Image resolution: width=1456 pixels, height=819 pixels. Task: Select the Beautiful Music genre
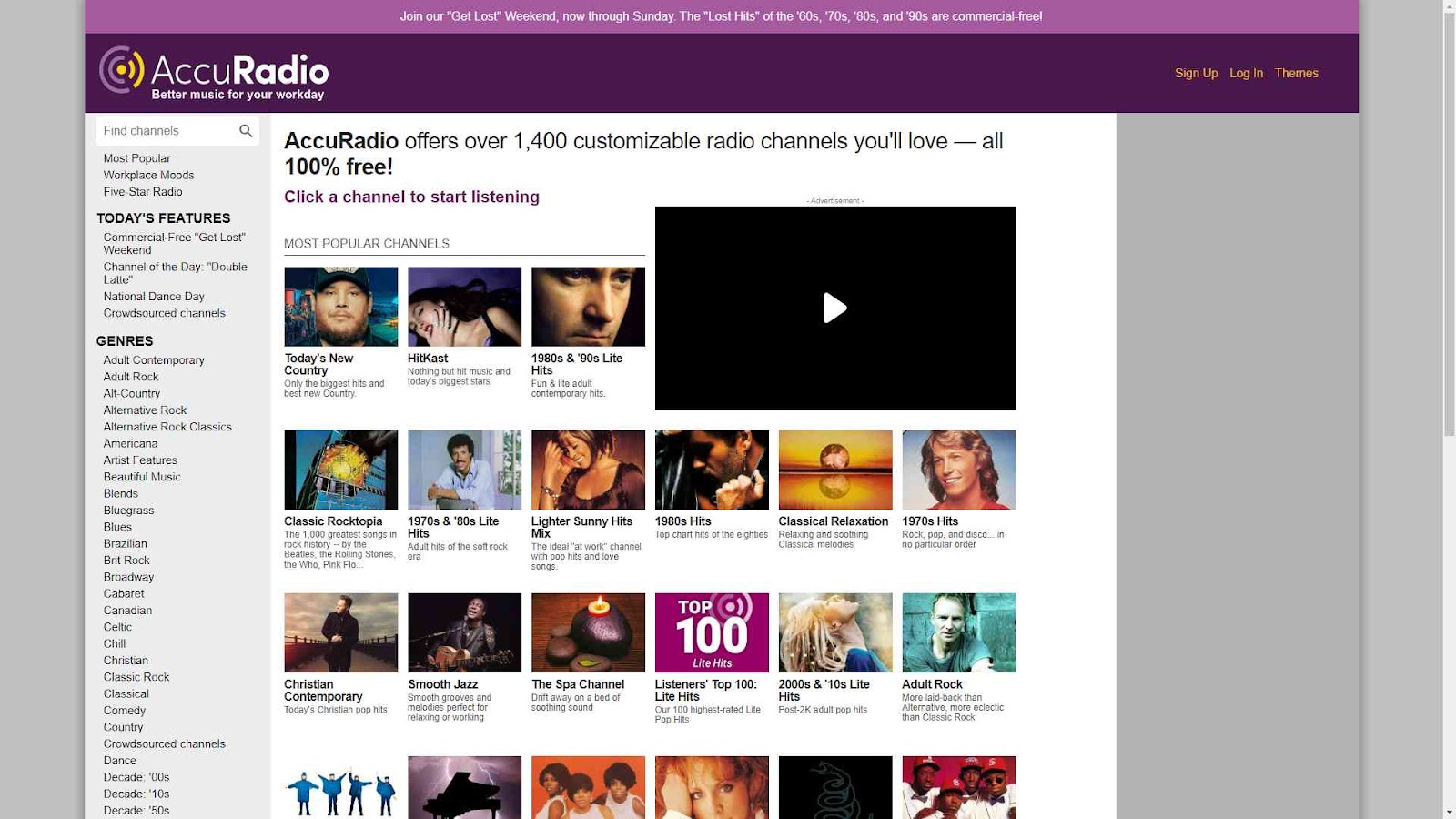pyautogui.click(x=142, y=477)
